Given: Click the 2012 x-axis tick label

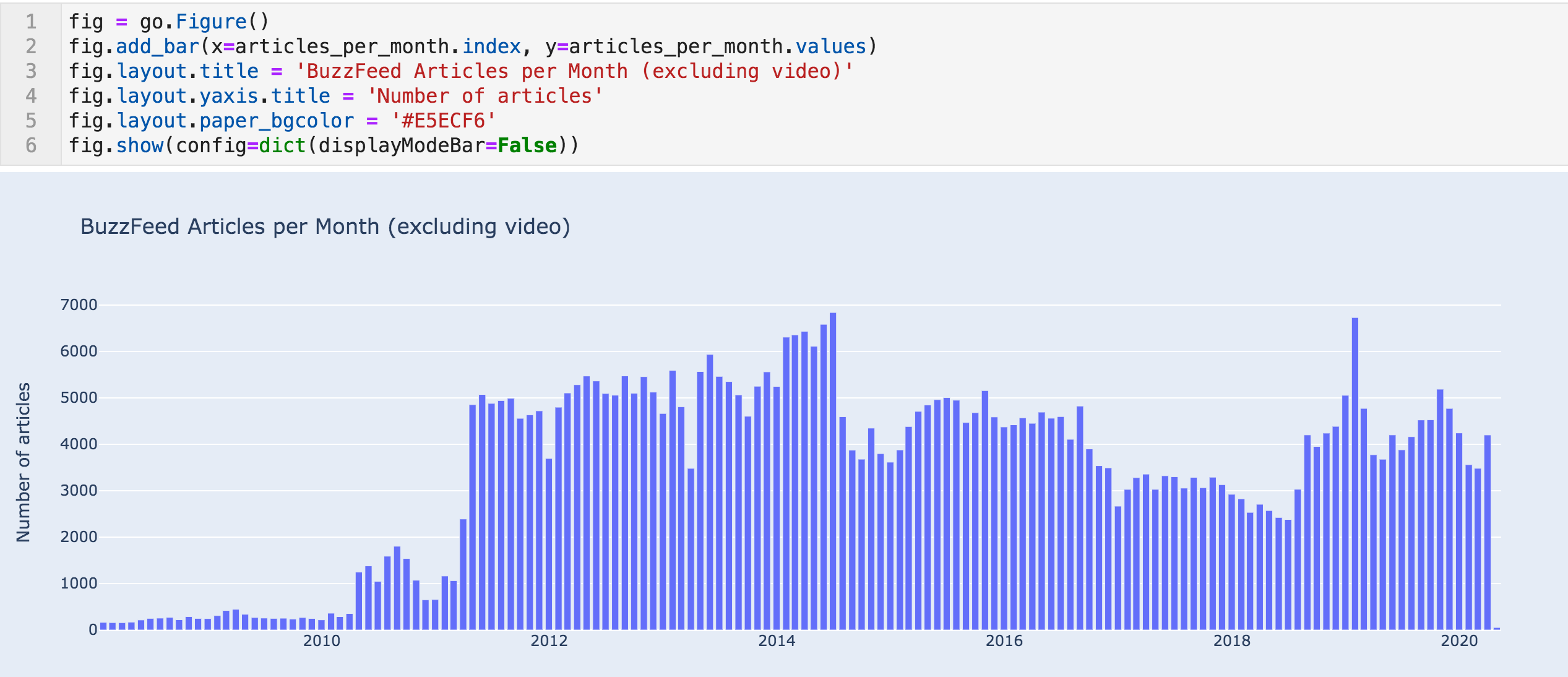Looking at the screenshot, I should [549, 641].
